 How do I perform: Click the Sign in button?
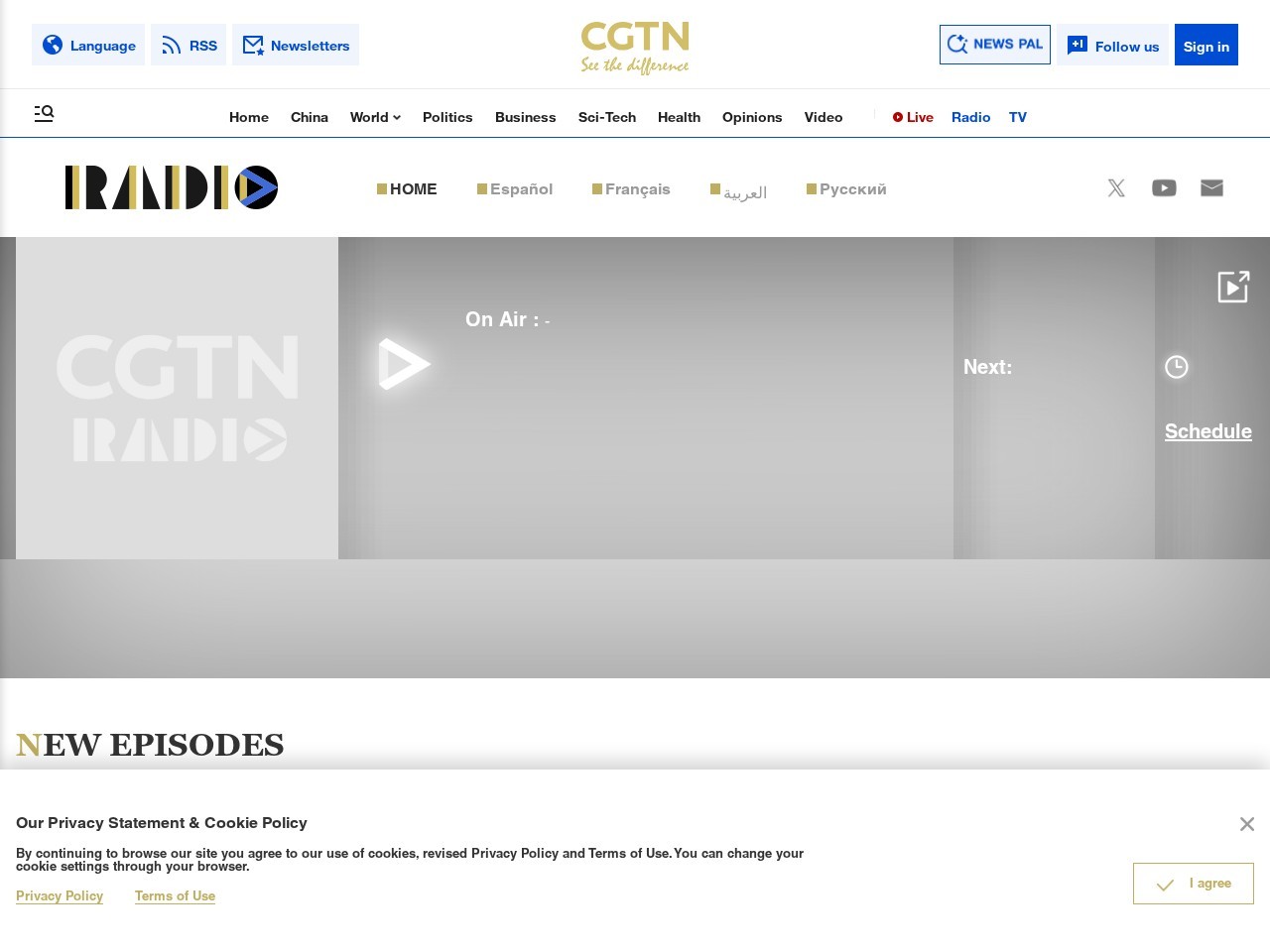point(1206,46)
